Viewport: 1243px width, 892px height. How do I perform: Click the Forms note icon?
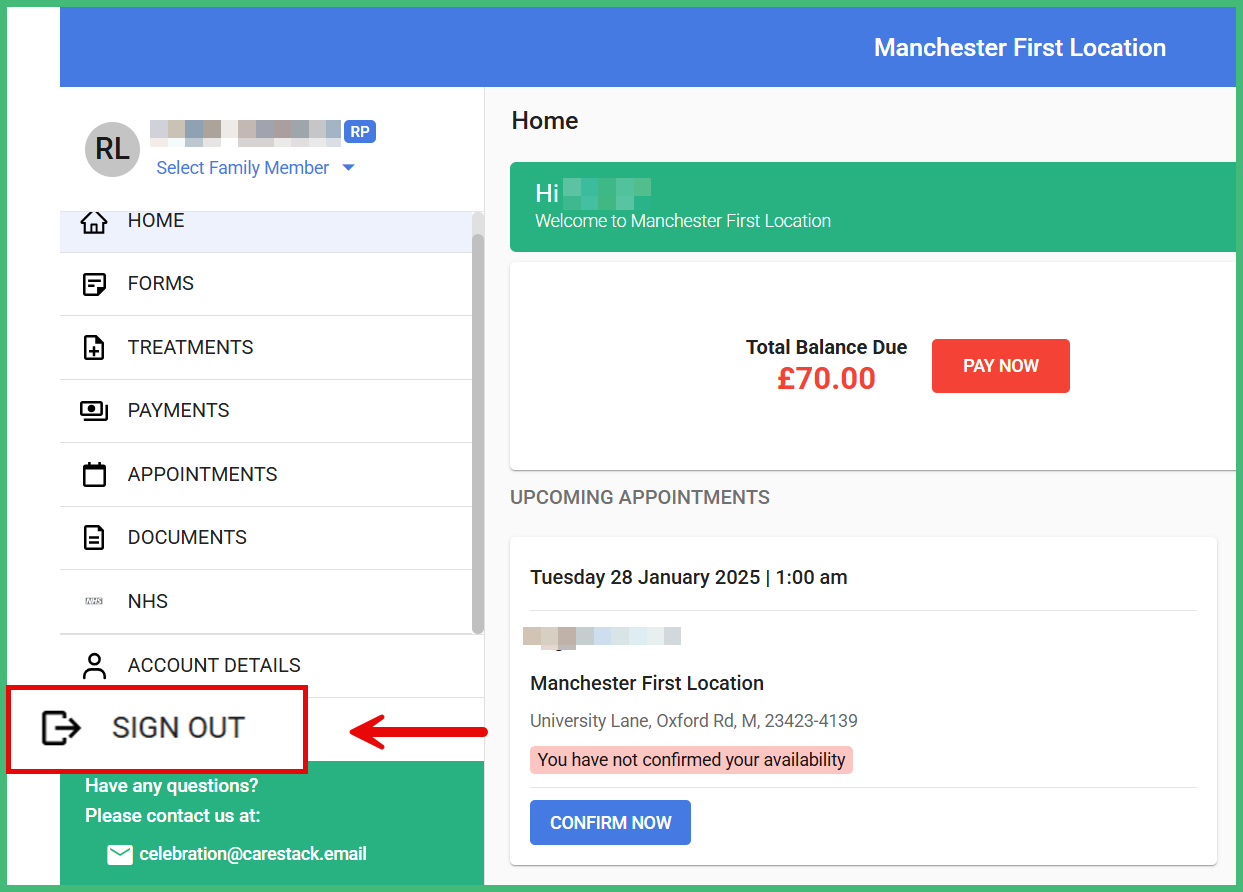(x=94, y=284)
